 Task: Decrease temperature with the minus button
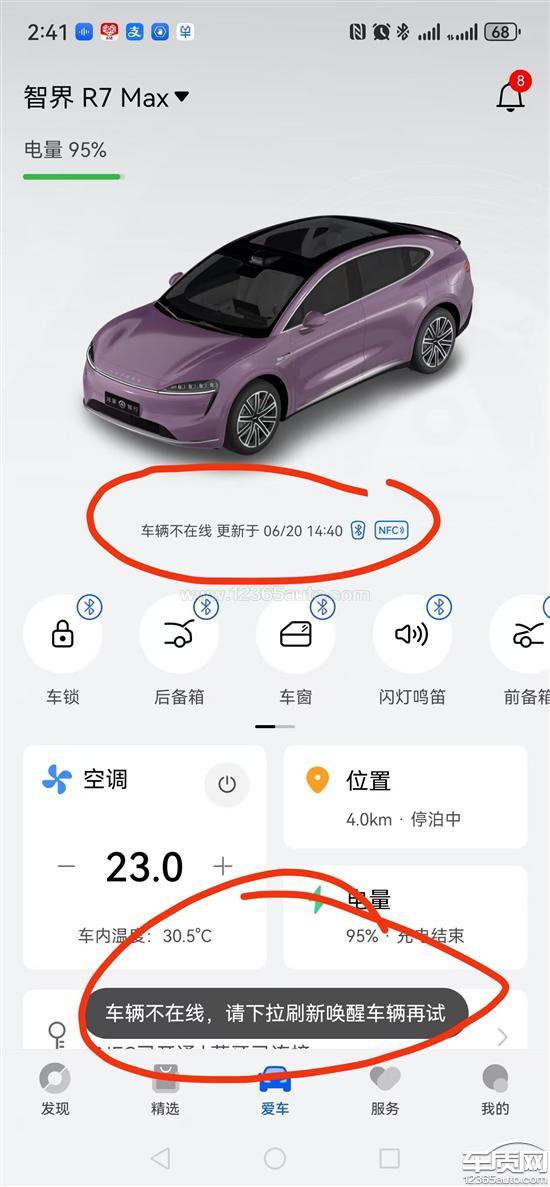67,866
